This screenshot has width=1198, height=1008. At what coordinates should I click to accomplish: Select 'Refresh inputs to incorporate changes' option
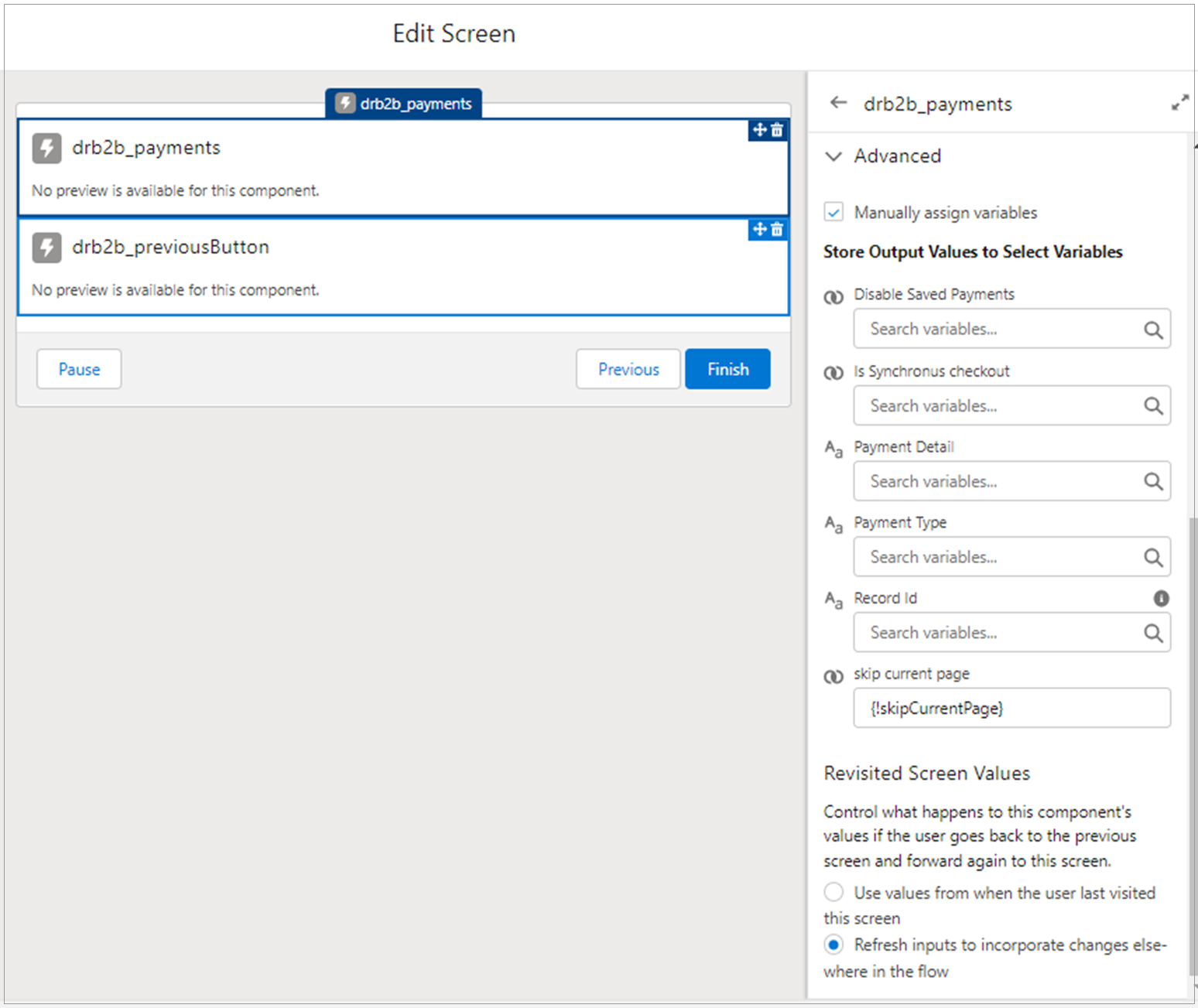pyautogui.click(x=833, y=945)
